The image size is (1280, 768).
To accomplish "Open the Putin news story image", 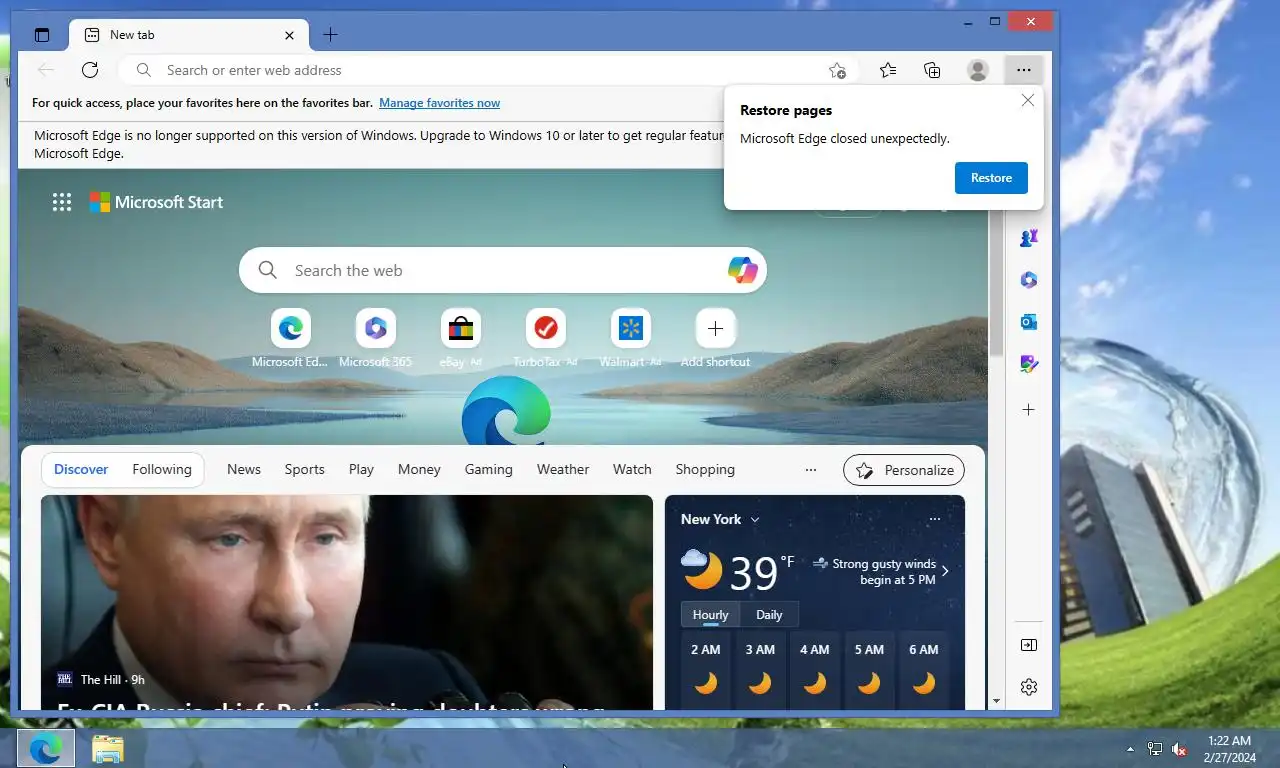I will (x=346, y=602).
